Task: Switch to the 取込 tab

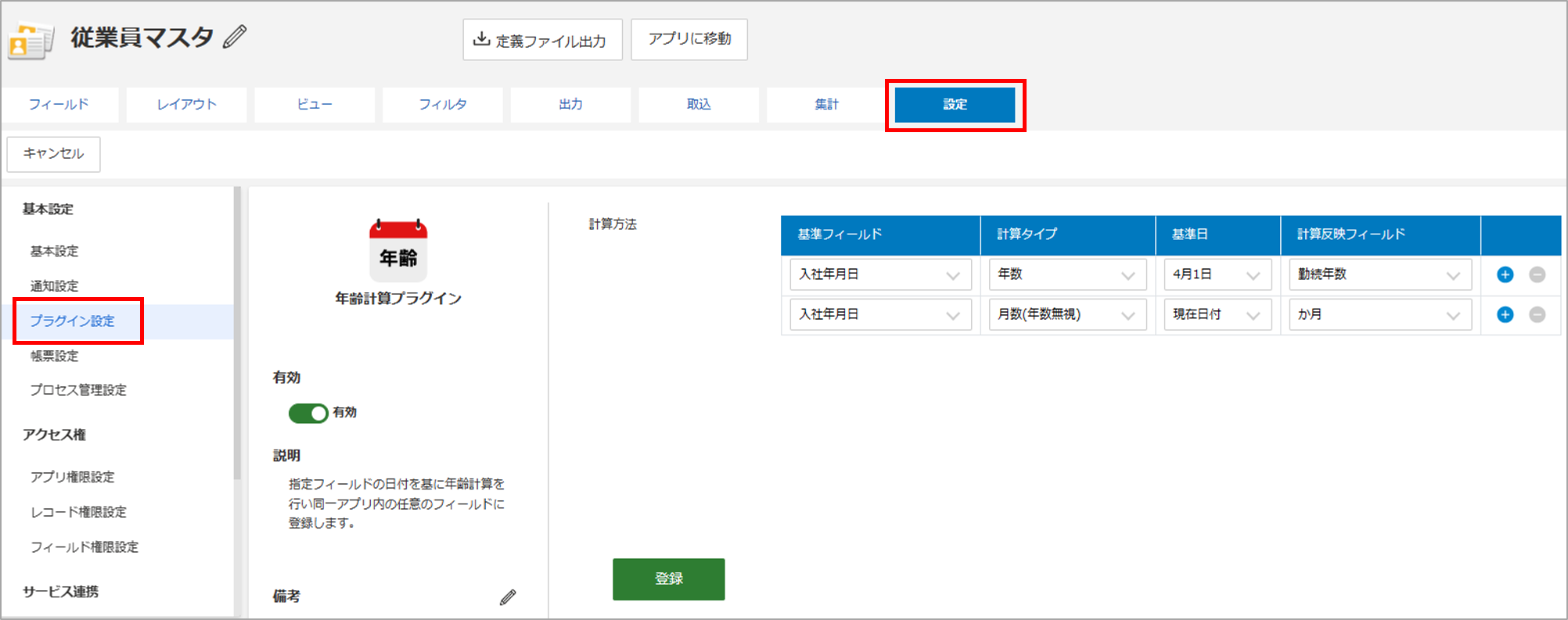Action: point(699,105)
